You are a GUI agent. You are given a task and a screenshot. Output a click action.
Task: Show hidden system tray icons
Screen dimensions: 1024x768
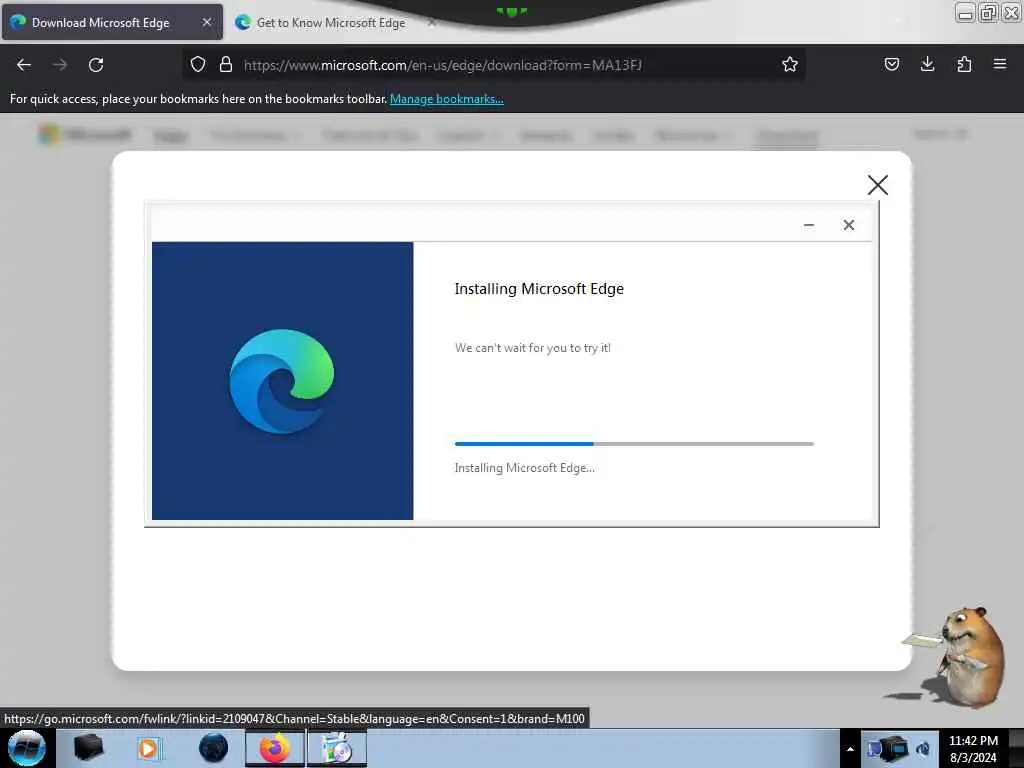coord(850,749)
